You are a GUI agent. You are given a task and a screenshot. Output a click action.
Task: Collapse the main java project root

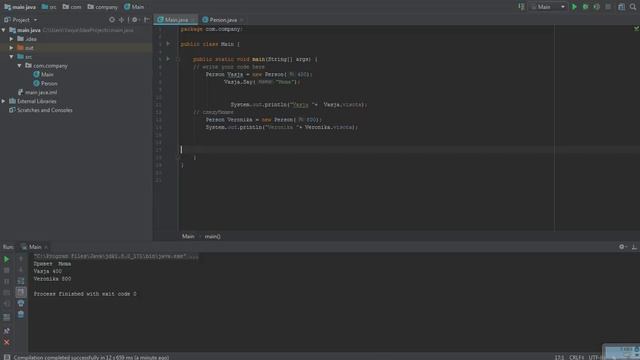pyautogui.click(x=4, y=30)
